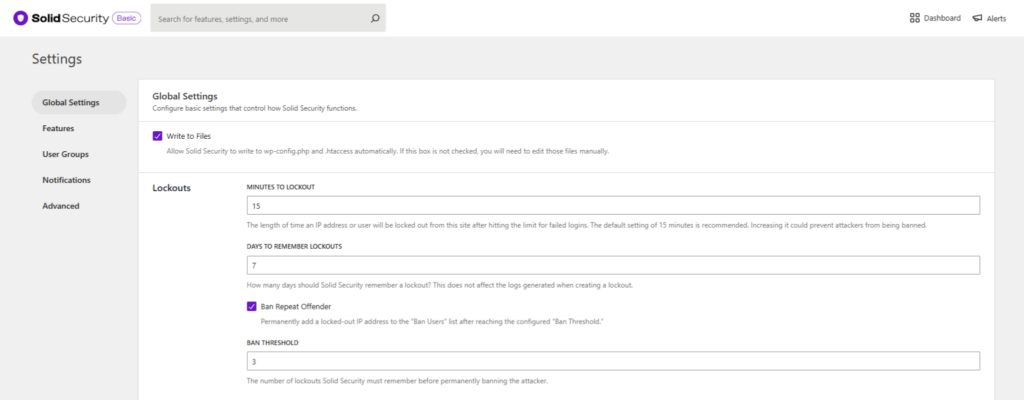This screenshot has height=400, width=1024.
Task: Click the Days to Remember Lockouts field
Action: coord(612,265)
